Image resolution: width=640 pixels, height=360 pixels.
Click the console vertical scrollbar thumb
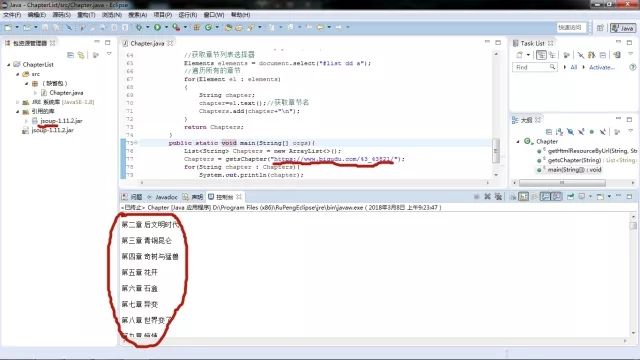pos(633,225)
